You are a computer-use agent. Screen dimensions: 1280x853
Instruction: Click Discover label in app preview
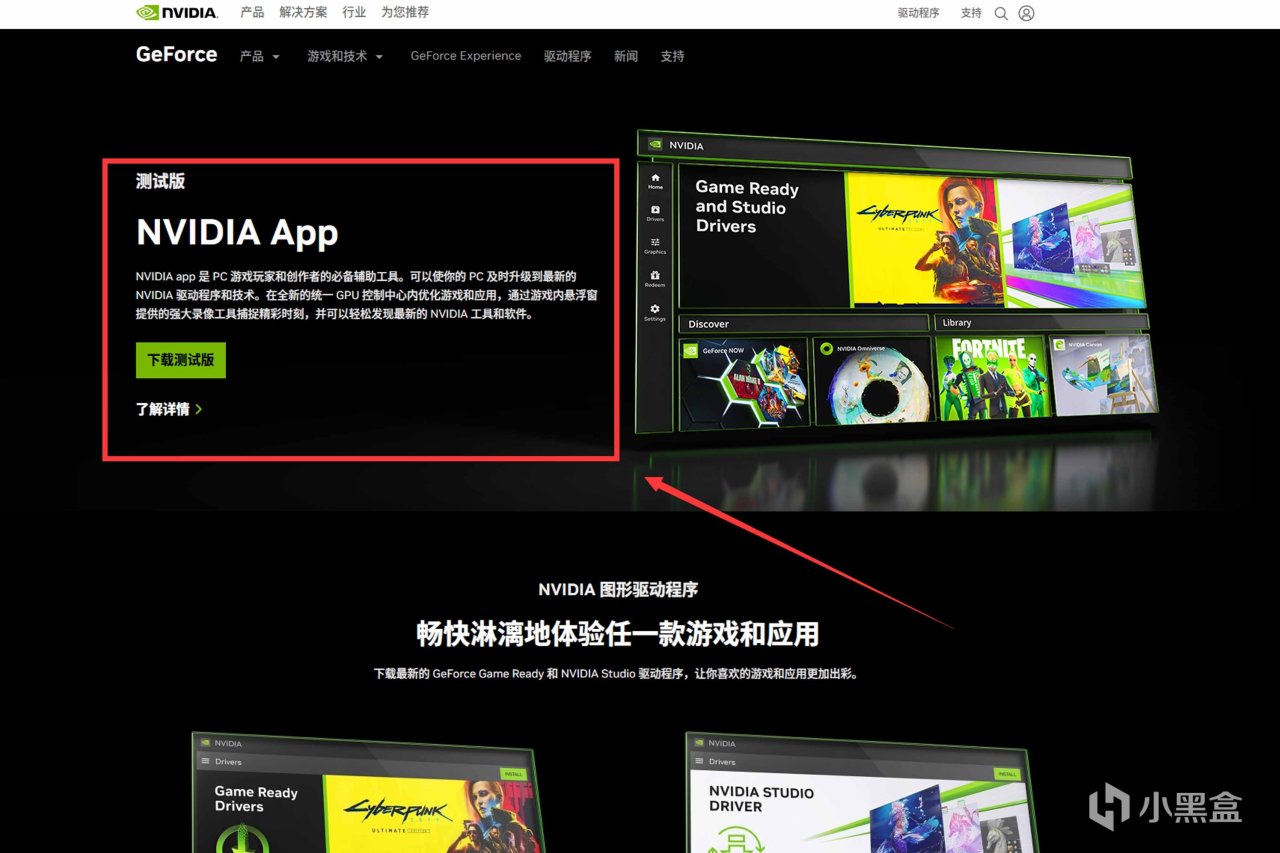coord(709,324)
